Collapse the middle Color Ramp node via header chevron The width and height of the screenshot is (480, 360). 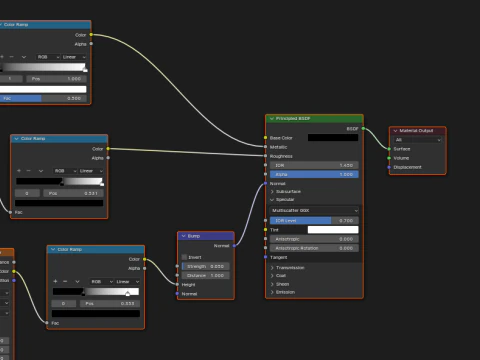16,138
